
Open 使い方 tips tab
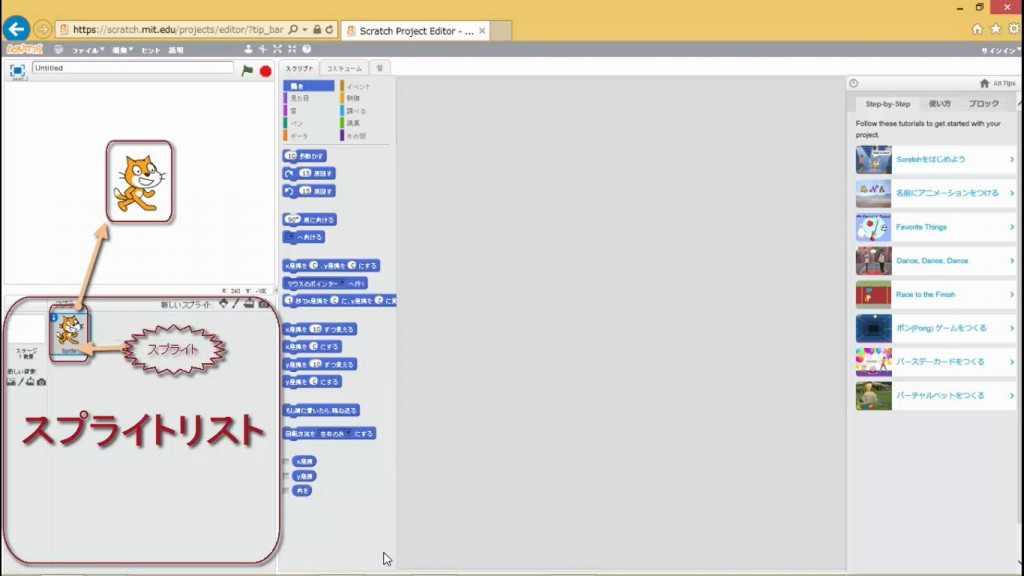point(940,104)
